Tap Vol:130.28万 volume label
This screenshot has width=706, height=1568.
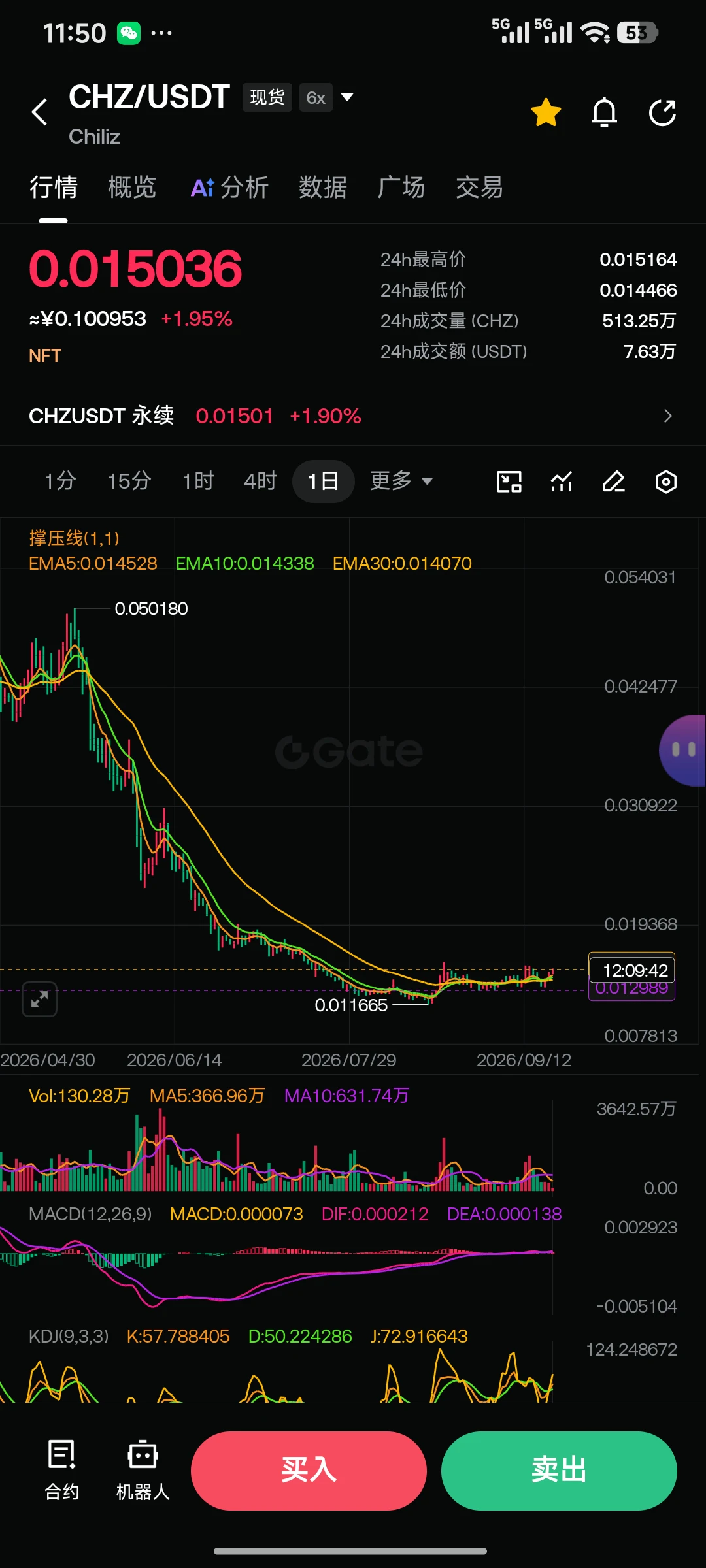(x=79, y=1096)
